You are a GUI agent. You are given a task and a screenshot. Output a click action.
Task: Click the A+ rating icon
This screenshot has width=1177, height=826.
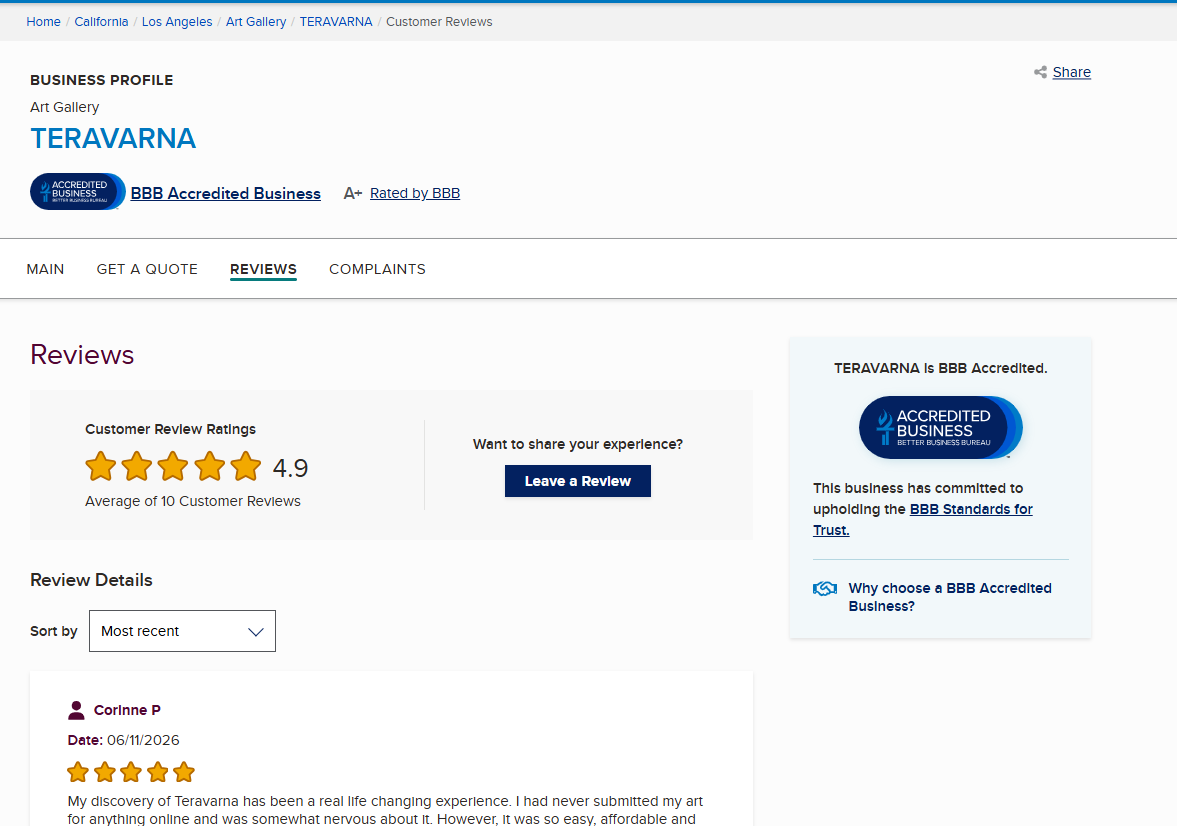pos(352,193)
